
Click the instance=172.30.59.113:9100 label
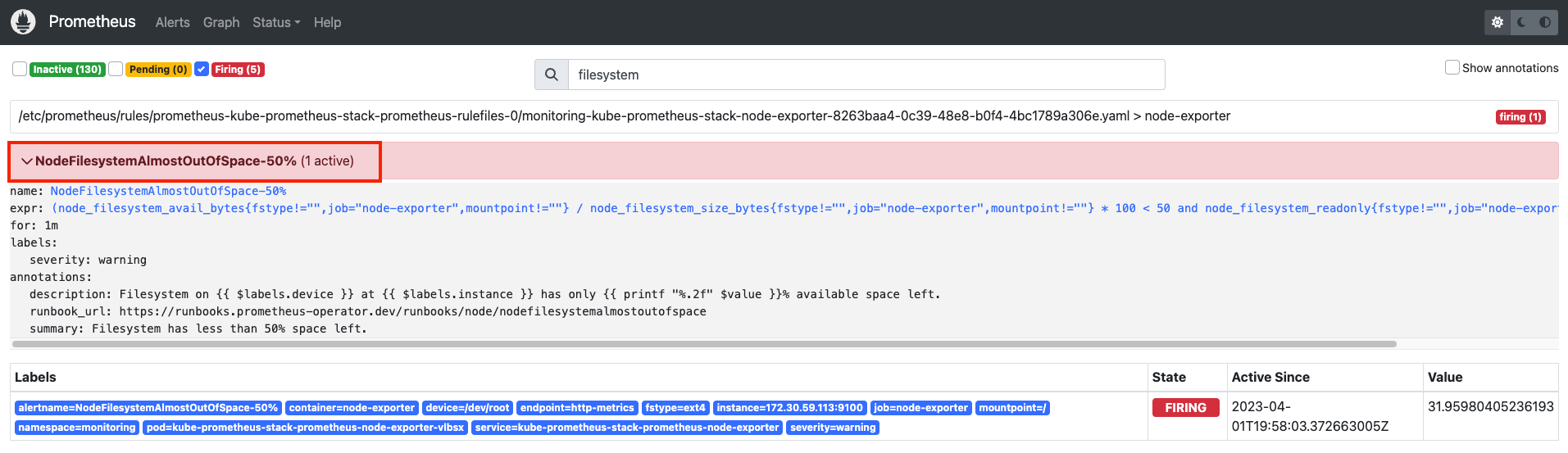click(x=789, y=408)
